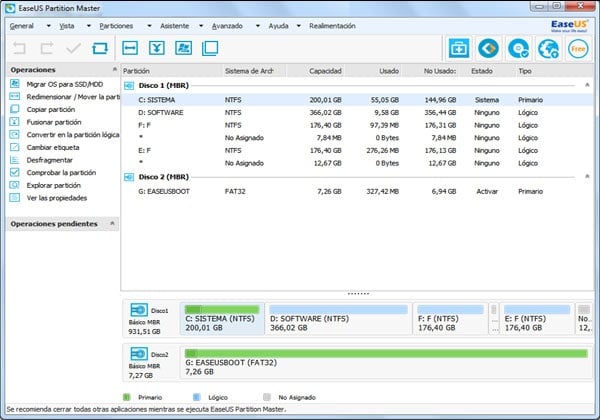The image size is (600, 420).
Task: Click the Desfragmentar sidebar icon
Action: point(15,160)
